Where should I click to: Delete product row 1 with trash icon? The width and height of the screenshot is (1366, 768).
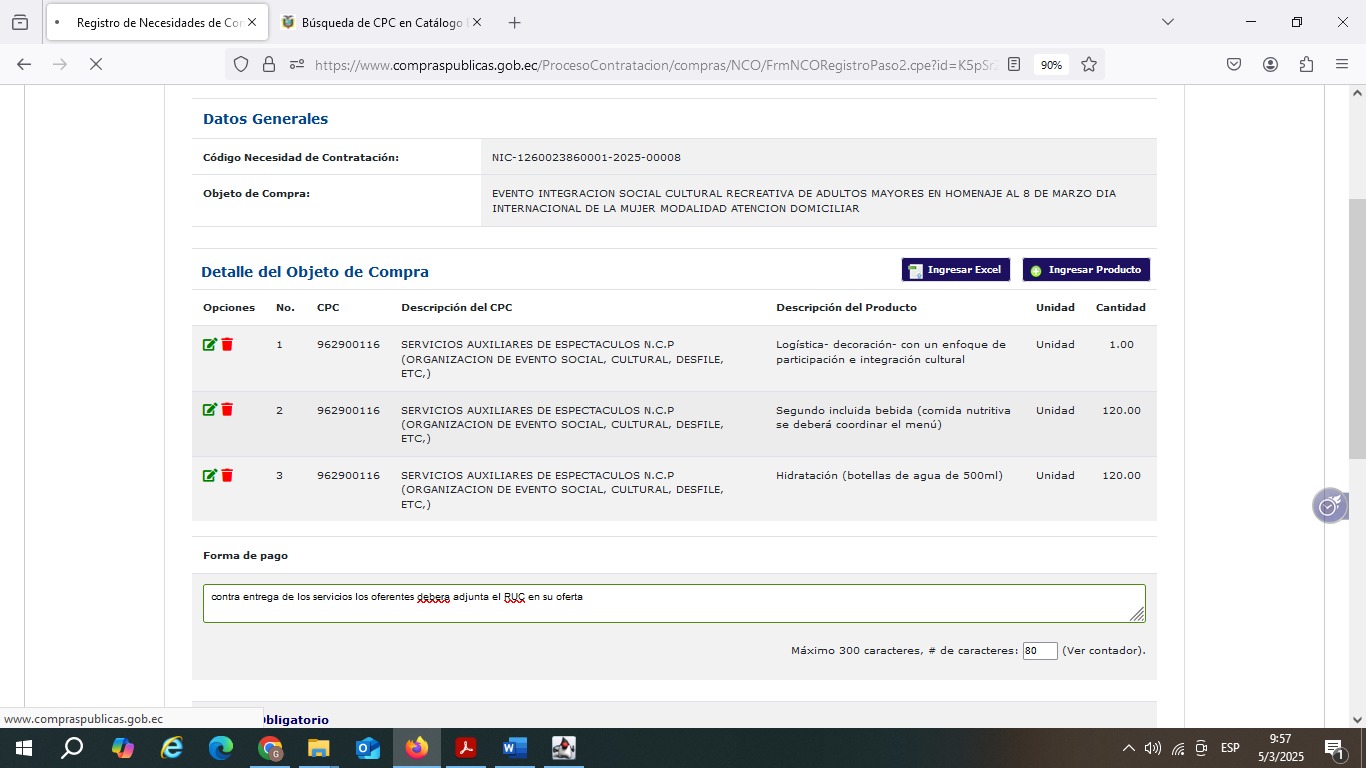pyautogui.click(x=227, y=344)
